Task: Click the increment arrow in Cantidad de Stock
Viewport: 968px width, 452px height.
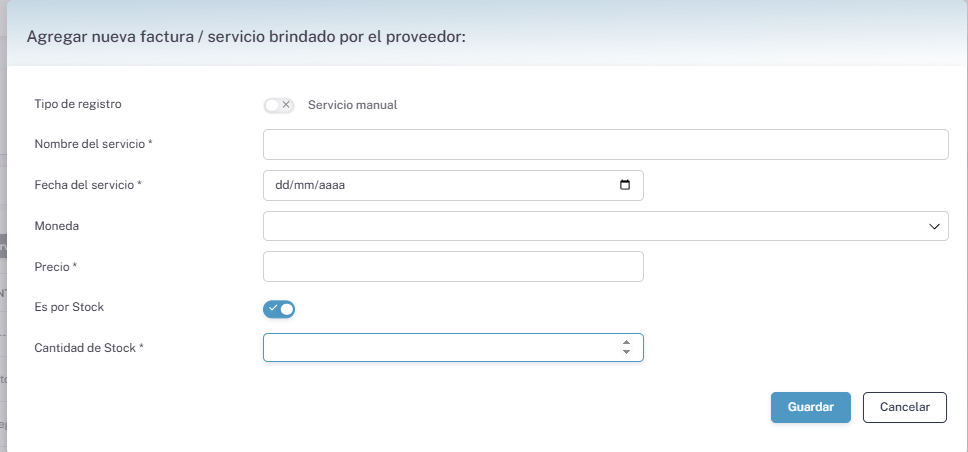Action: (626, 342)
